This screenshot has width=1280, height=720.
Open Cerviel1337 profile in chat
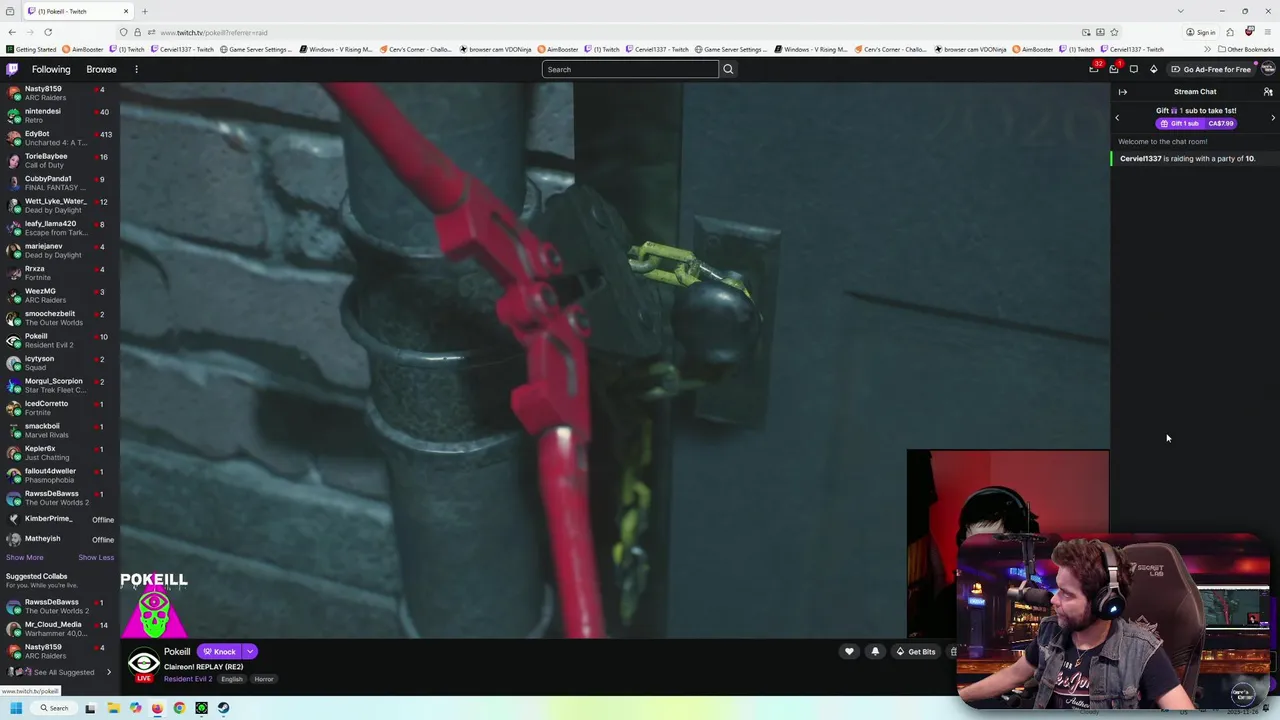[x=1141, y=158]
